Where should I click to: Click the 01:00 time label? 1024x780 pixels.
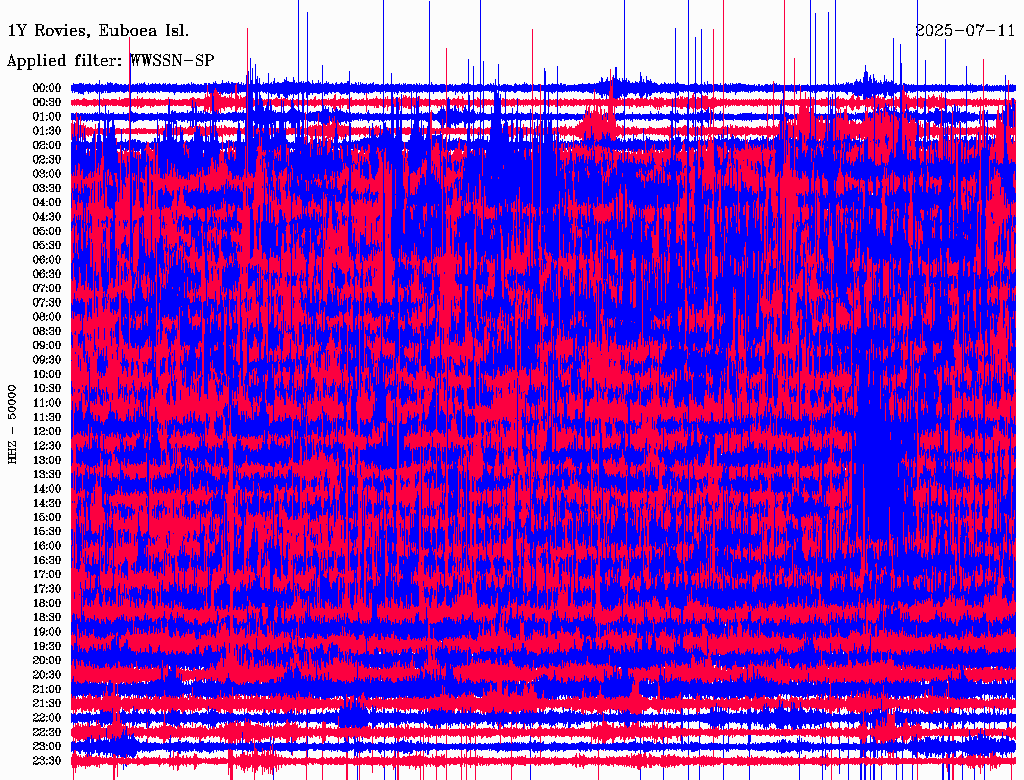[48, 116]
